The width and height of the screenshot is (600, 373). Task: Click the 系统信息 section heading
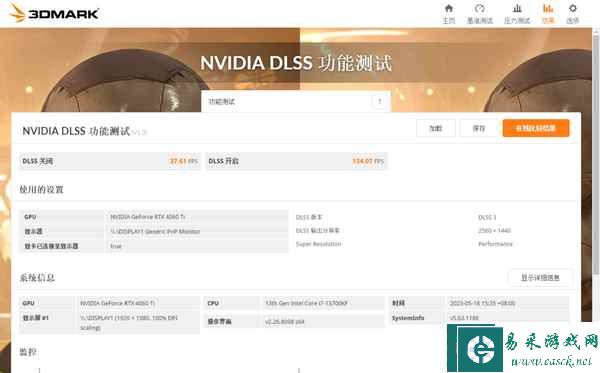[x=37, y=277]
